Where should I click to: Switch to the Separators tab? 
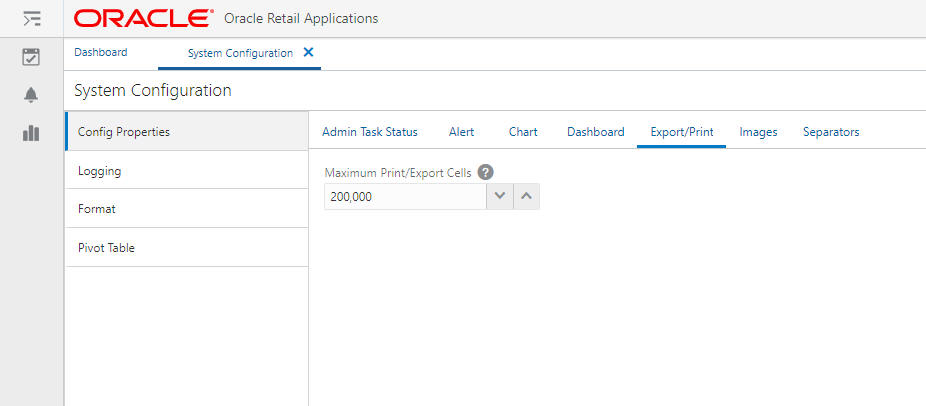click(831, 132)
